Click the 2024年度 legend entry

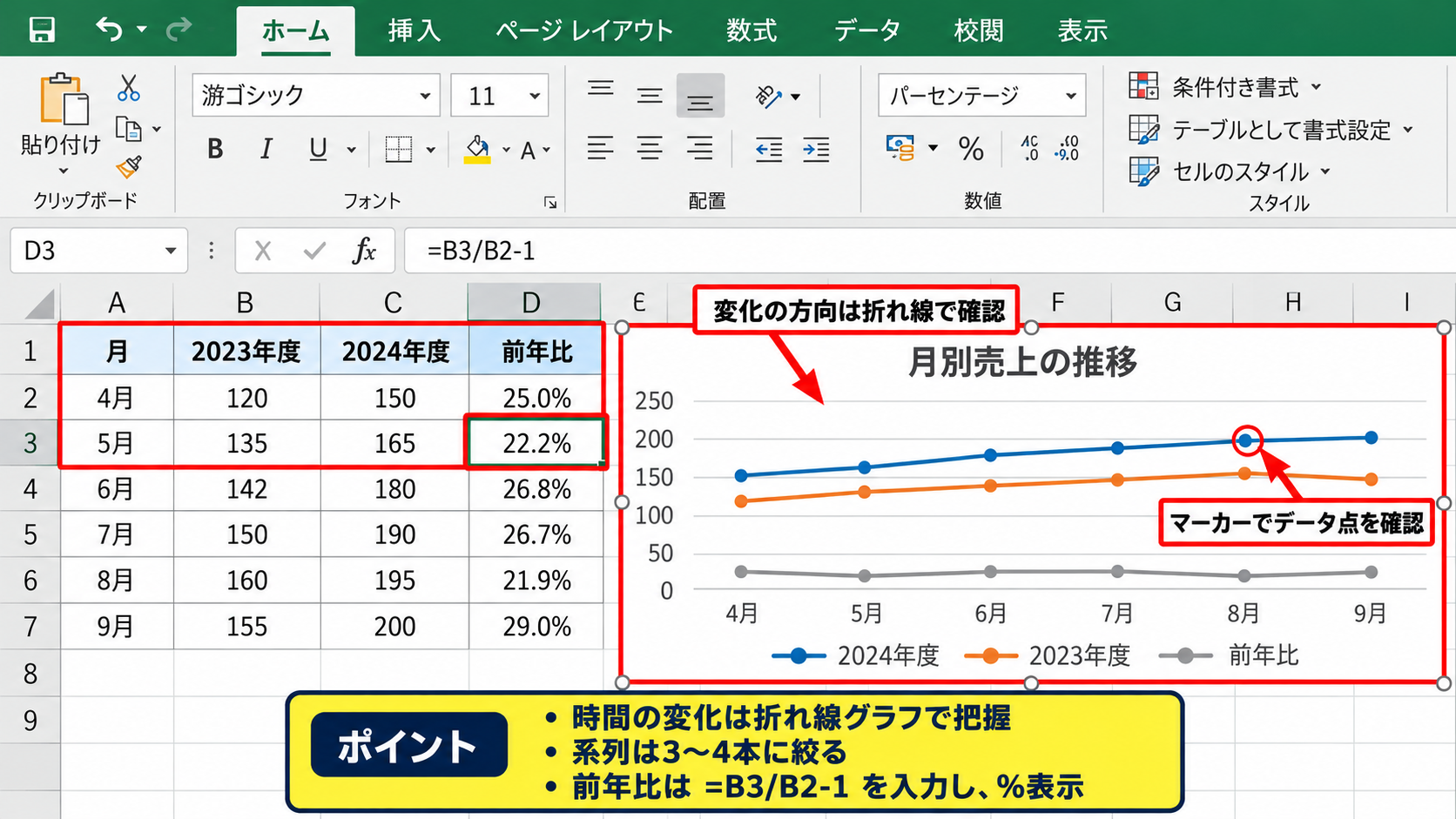[856, 655]
